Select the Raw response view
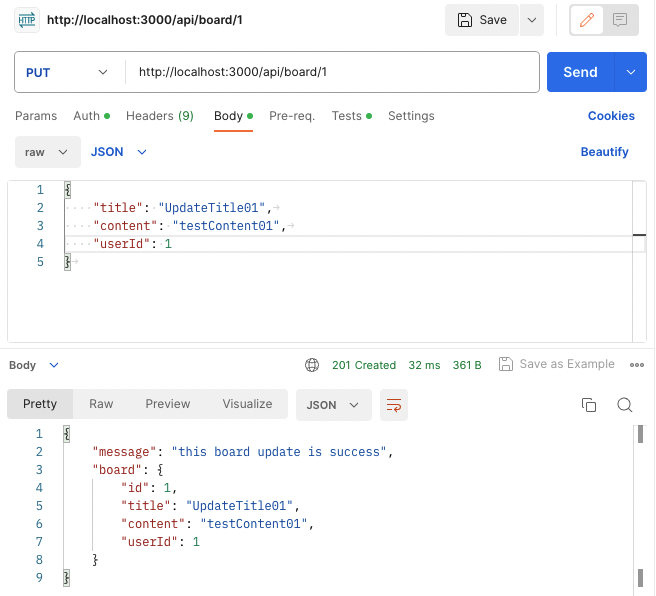The height and width of the screenshot is (596, 656). 101,404
